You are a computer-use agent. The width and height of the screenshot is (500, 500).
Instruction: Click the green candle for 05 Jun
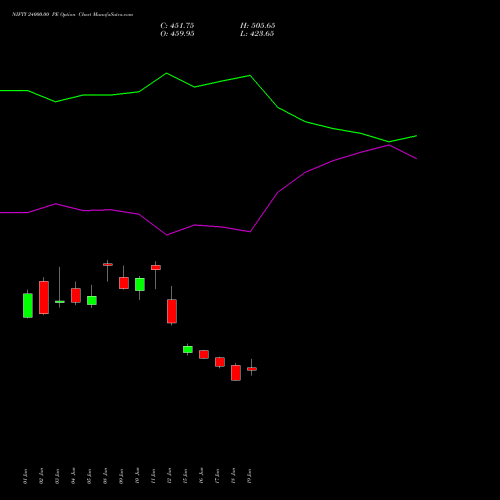pos(92,300)
